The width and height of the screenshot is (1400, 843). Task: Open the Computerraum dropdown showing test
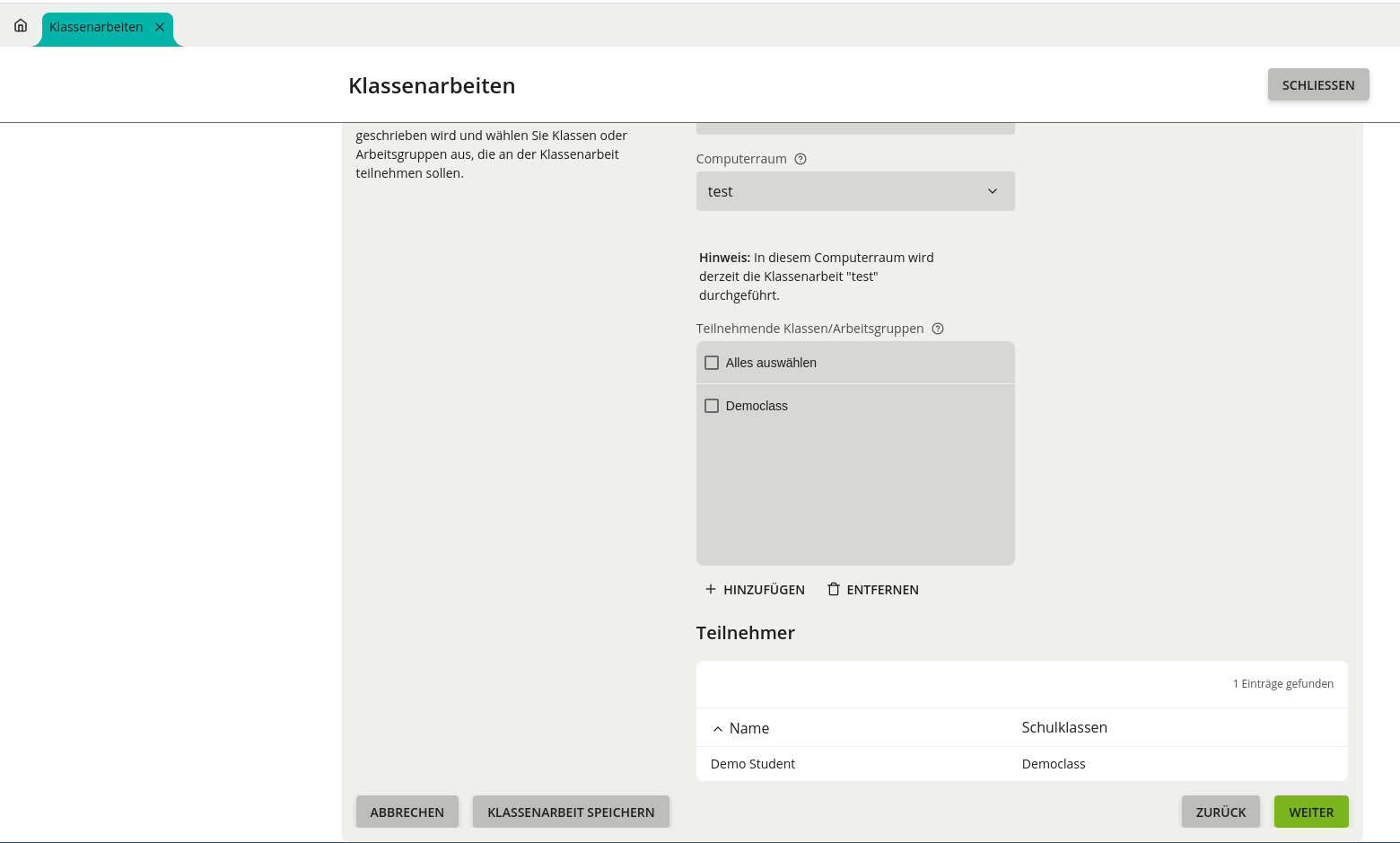[x=844, y=191]
